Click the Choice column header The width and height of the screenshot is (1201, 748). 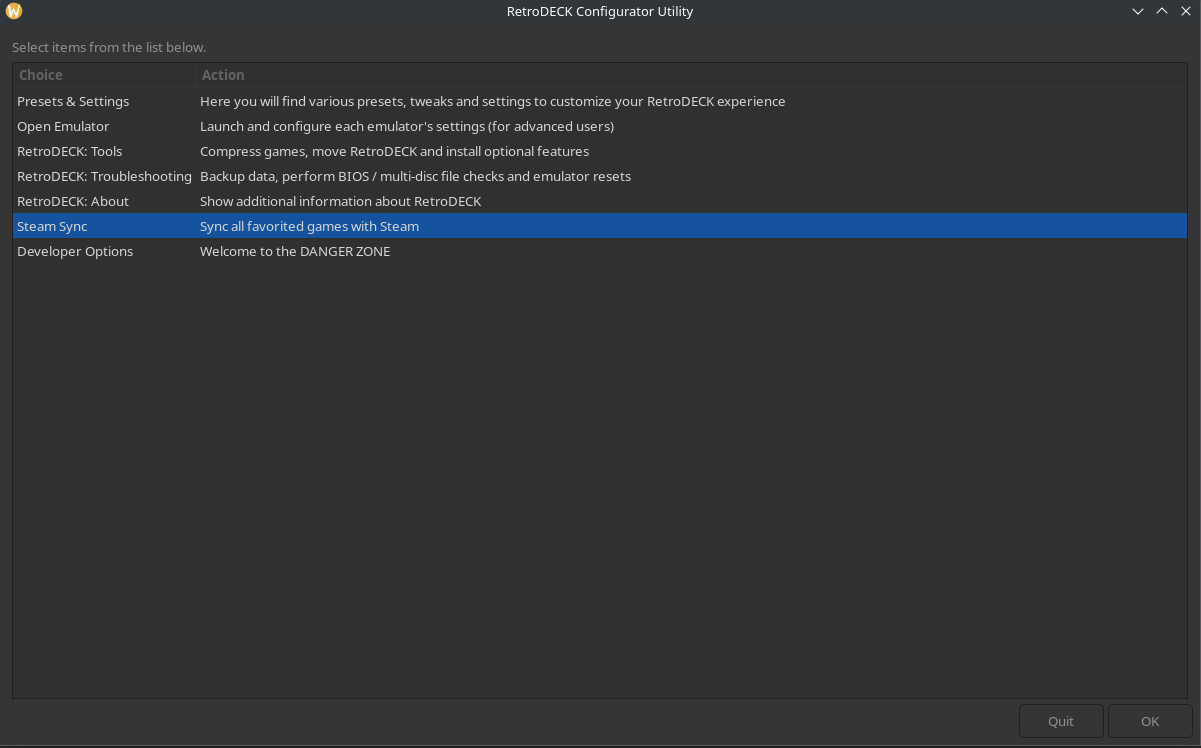point(41,75)
